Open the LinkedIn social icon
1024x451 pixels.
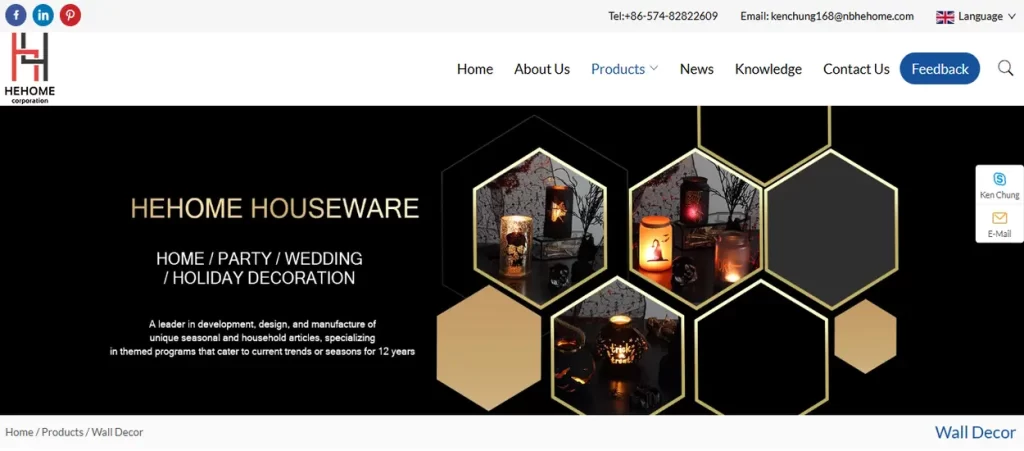(43, 15)
